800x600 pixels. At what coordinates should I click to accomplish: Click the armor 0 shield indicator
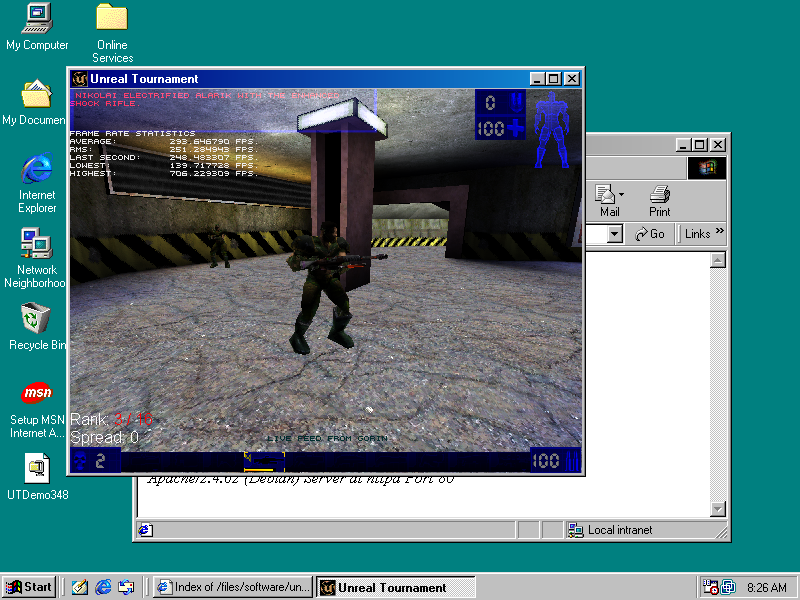[x=500, y=103]
